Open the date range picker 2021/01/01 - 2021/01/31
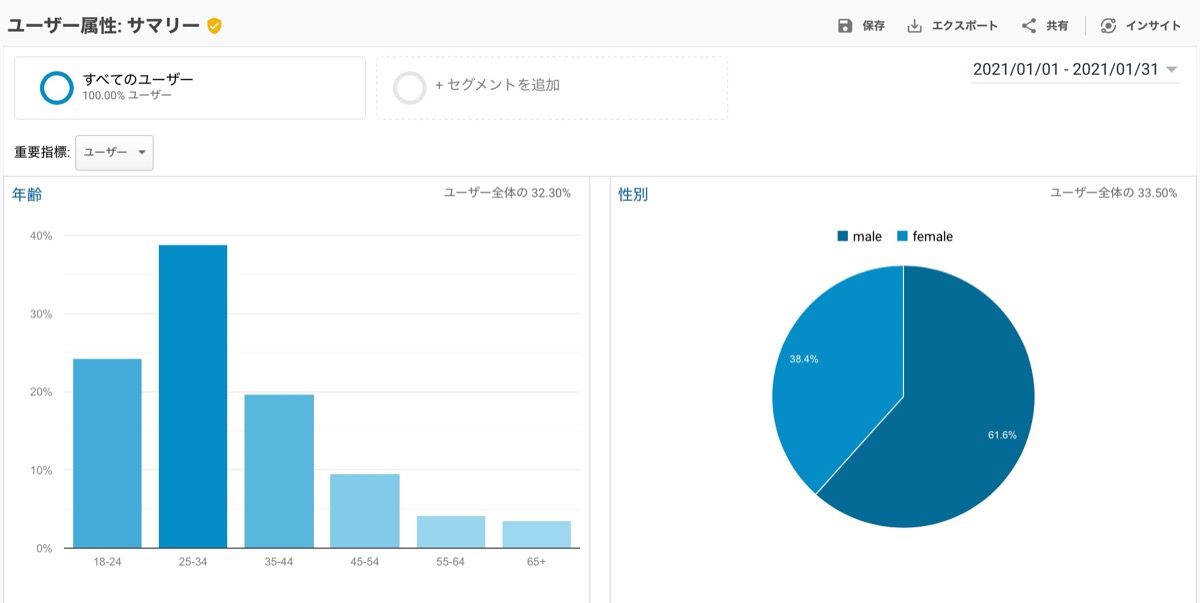 pos(1075,70)
